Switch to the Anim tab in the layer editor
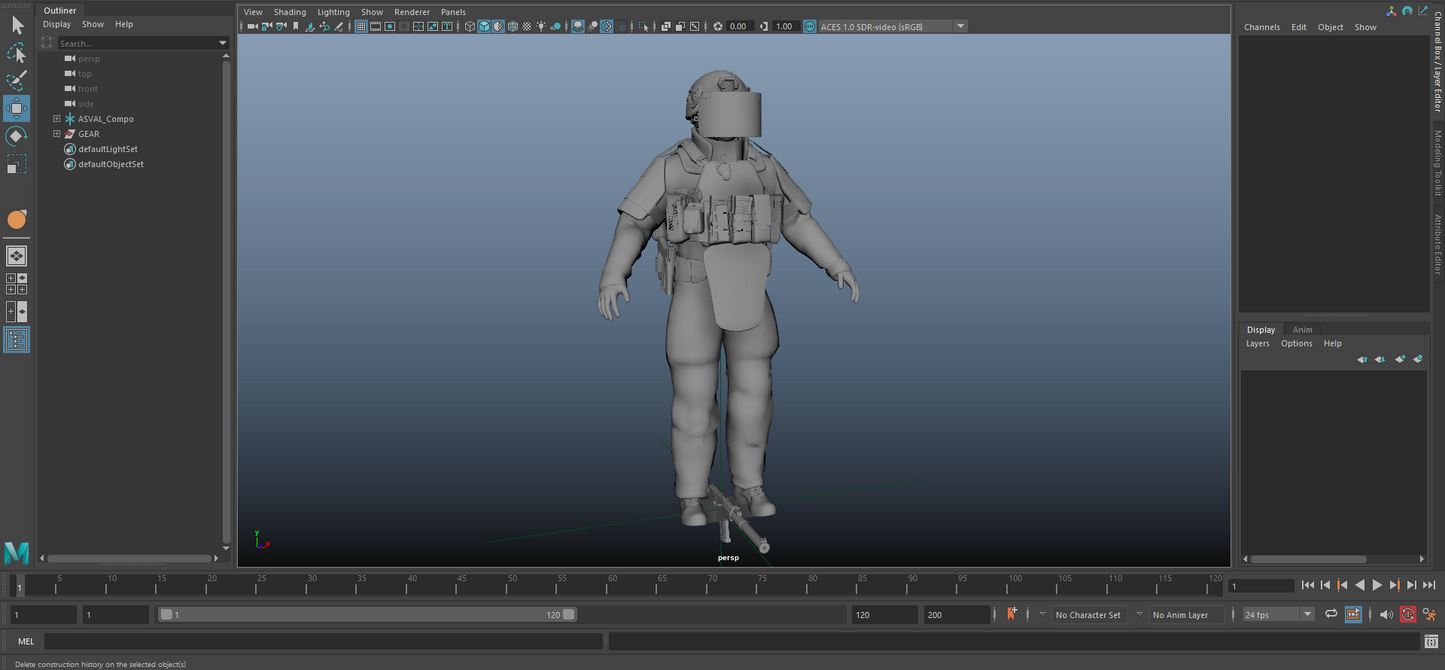 pyautogui.click(x=1302, y=329)
